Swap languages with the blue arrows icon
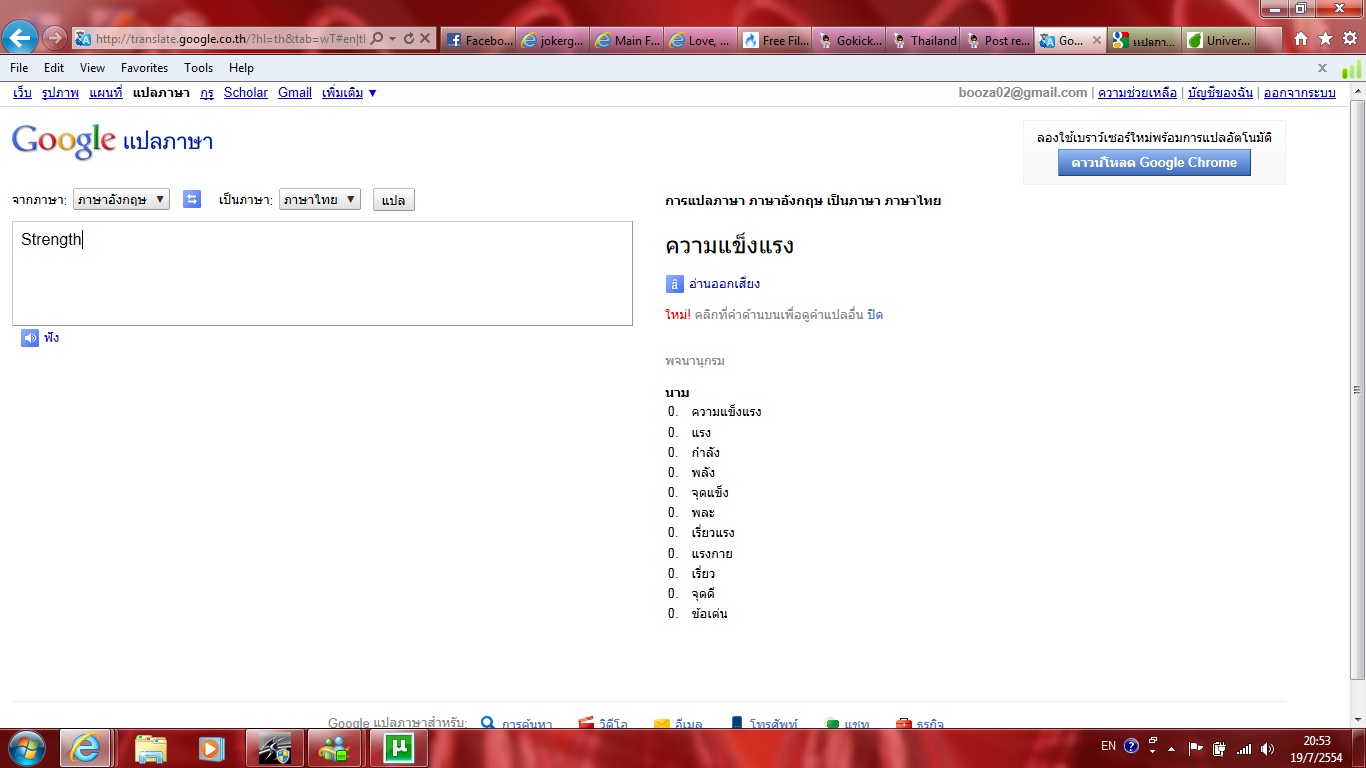Image resolution: width=1366 pixels, height=768 pixels. pos(192,199)
